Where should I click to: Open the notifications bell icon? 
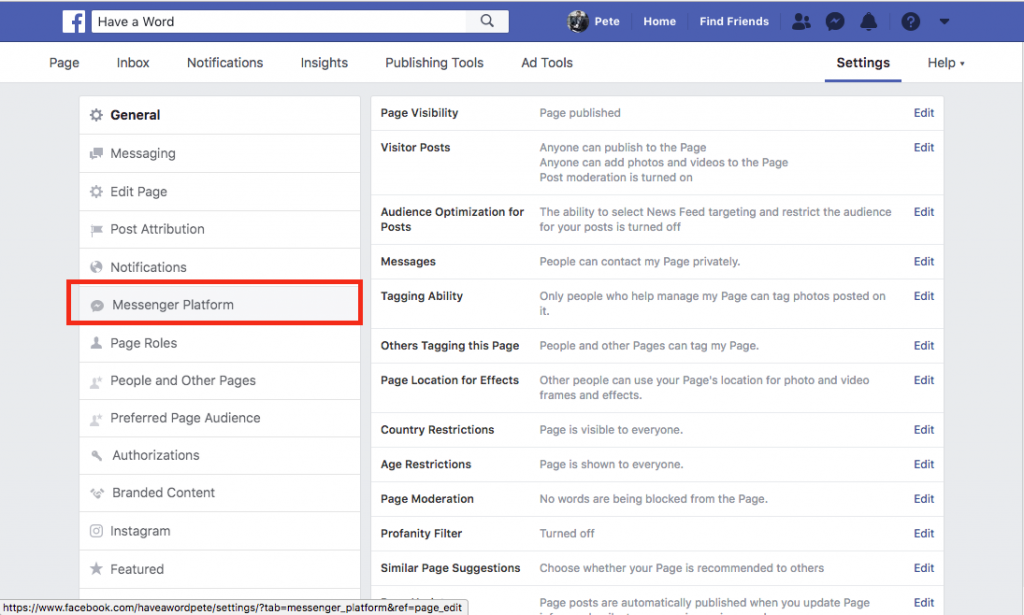(869, 22)
